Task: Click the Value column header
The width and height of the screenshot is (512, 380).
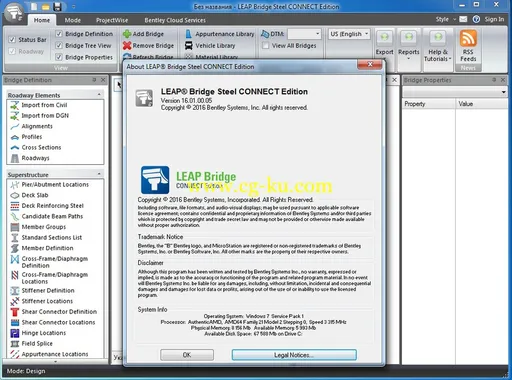Action: (482, 104)
